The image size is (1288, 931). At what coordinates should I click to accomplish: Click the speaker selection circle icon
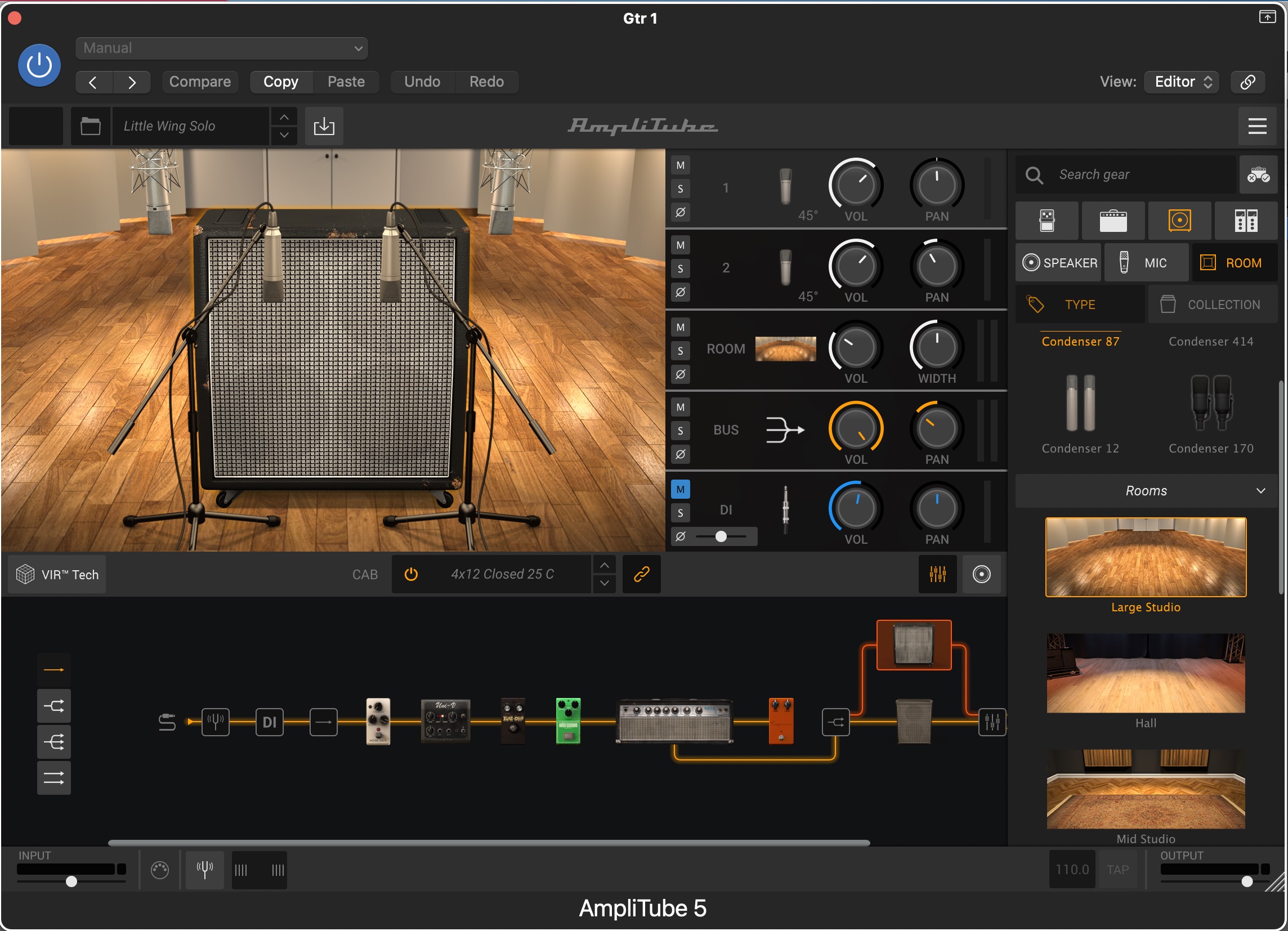click(981, 575)
